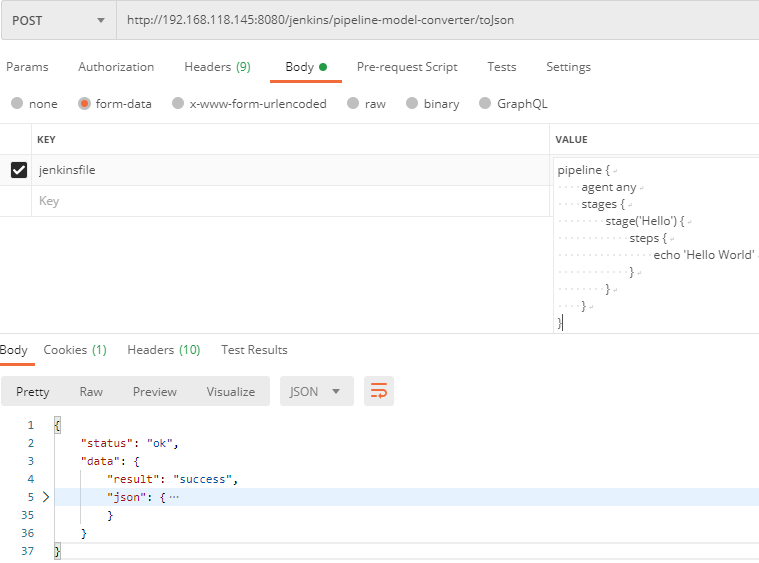Viewport: 759px width, 563px height.
Task: Click the empty Key placeholder field
Action: (290, 201)
